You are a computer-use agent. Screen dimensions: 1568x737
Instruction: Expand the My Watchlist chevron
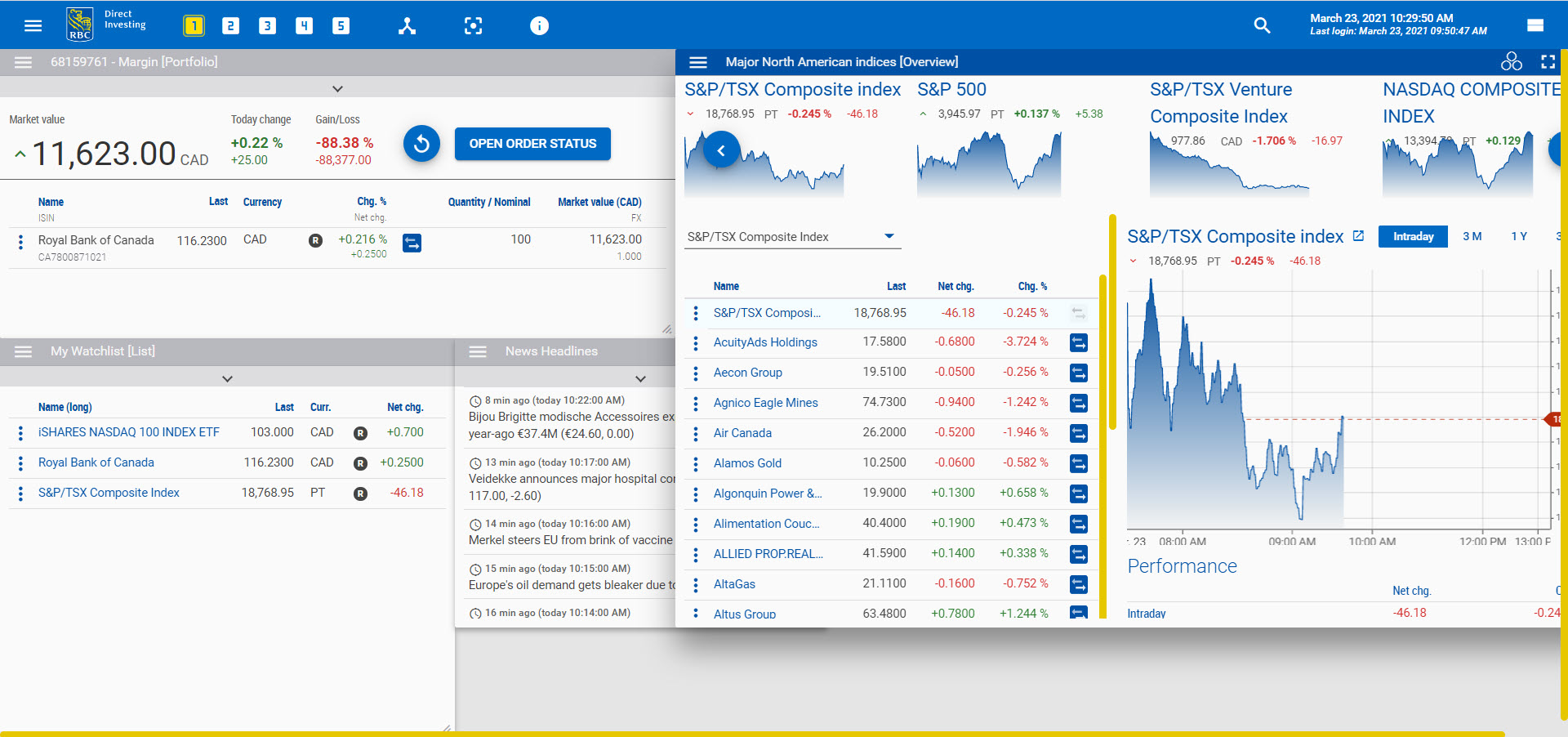click(x=227, y=378)
